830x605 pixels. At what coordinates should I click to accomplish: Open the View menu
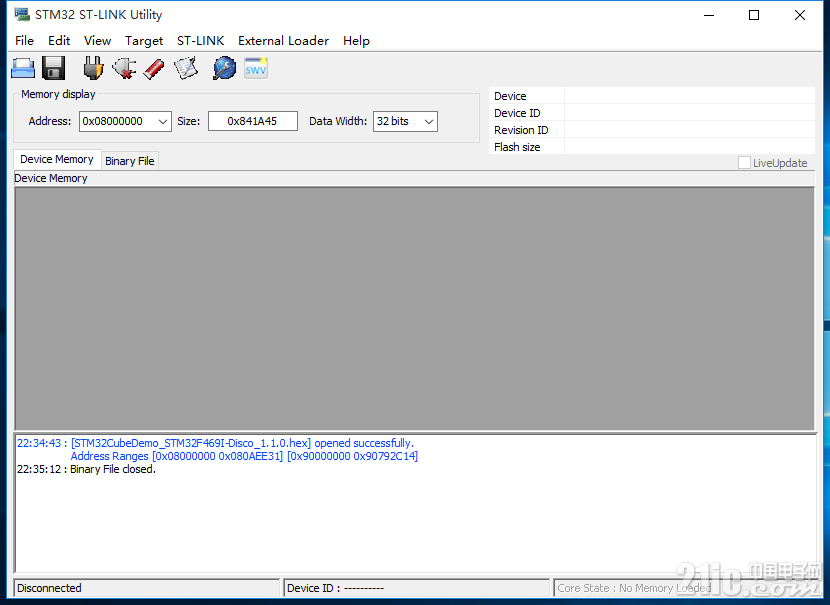coord(97,41)
